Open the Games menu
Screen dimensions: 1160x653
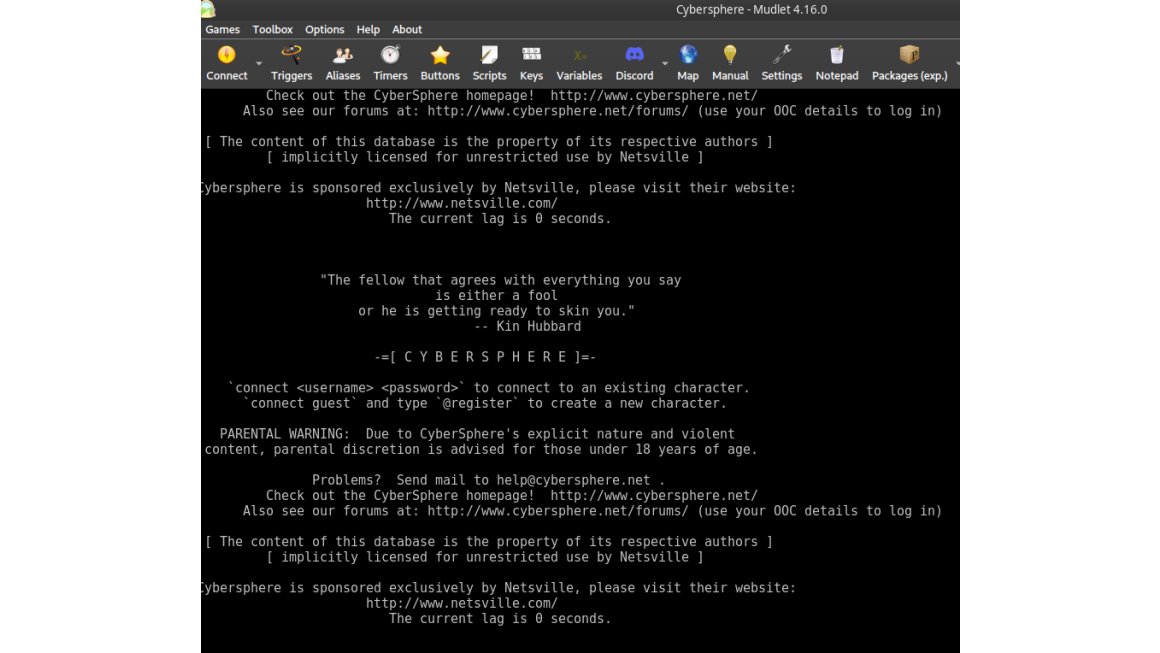[x=223, y=30]
